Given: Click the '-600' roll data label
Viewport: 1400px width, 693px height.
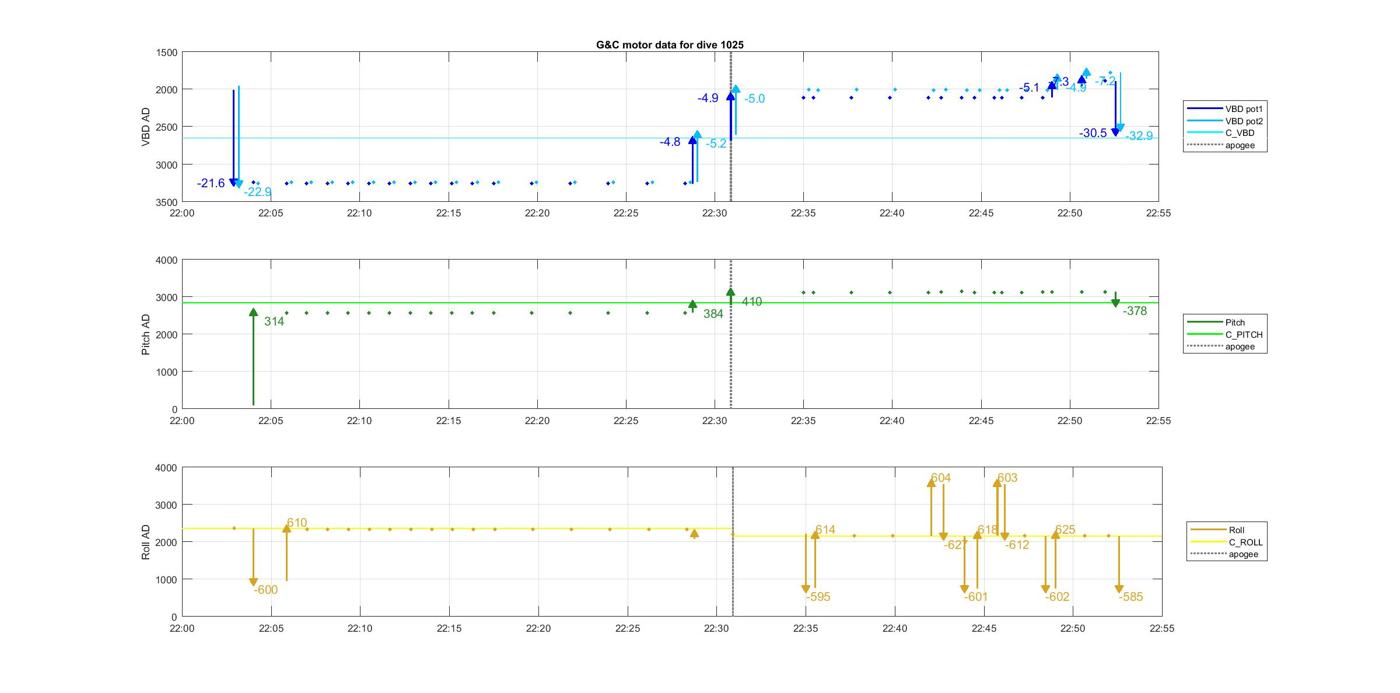Looking at the screenshot, I should coord(265,590).
